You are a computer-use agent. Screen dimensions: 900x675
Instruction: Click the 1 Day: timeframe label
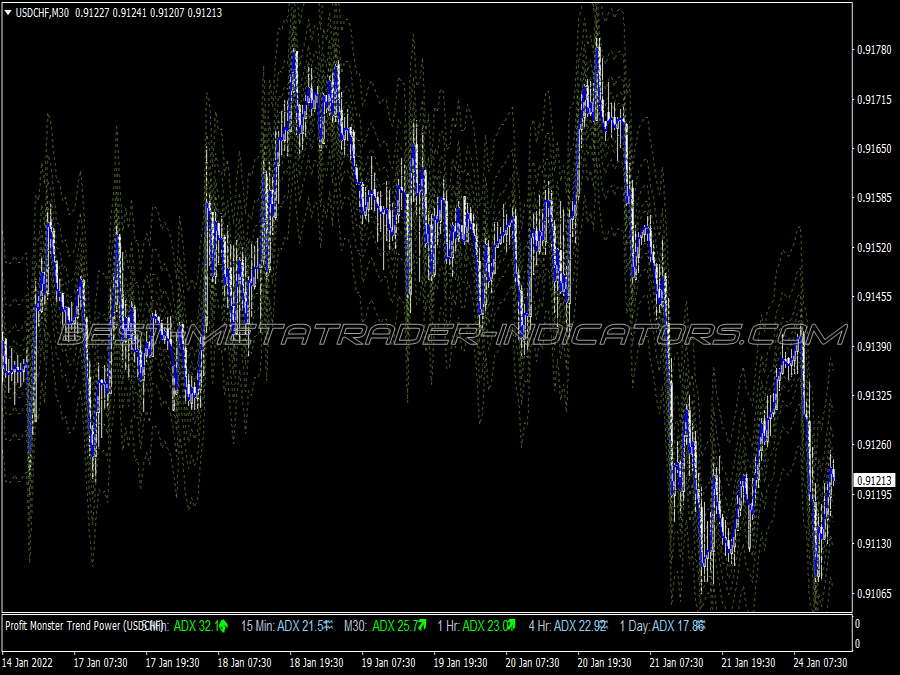635,626
